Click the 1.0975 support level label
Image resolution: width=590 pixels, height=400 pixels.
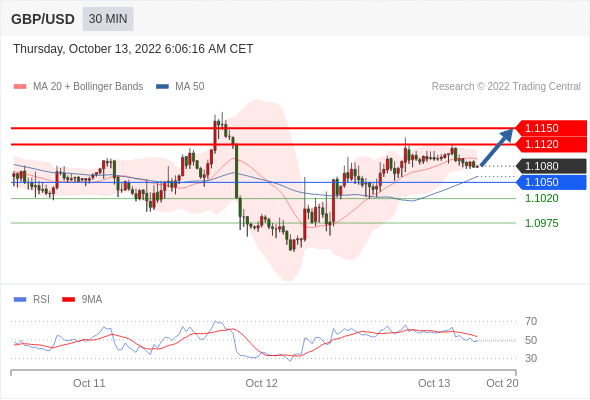tap(541, 223)
